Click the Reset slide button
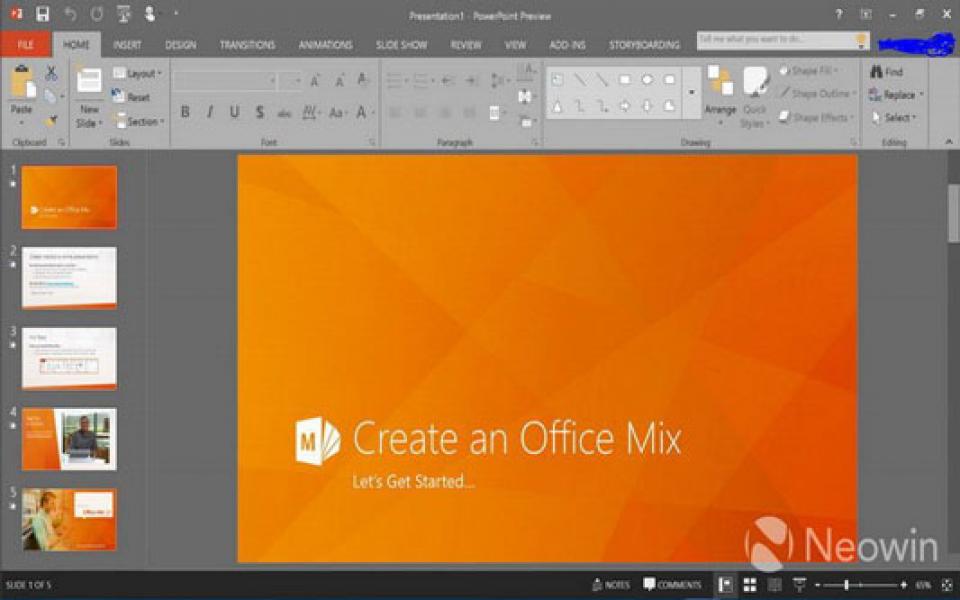 (133, 97)
